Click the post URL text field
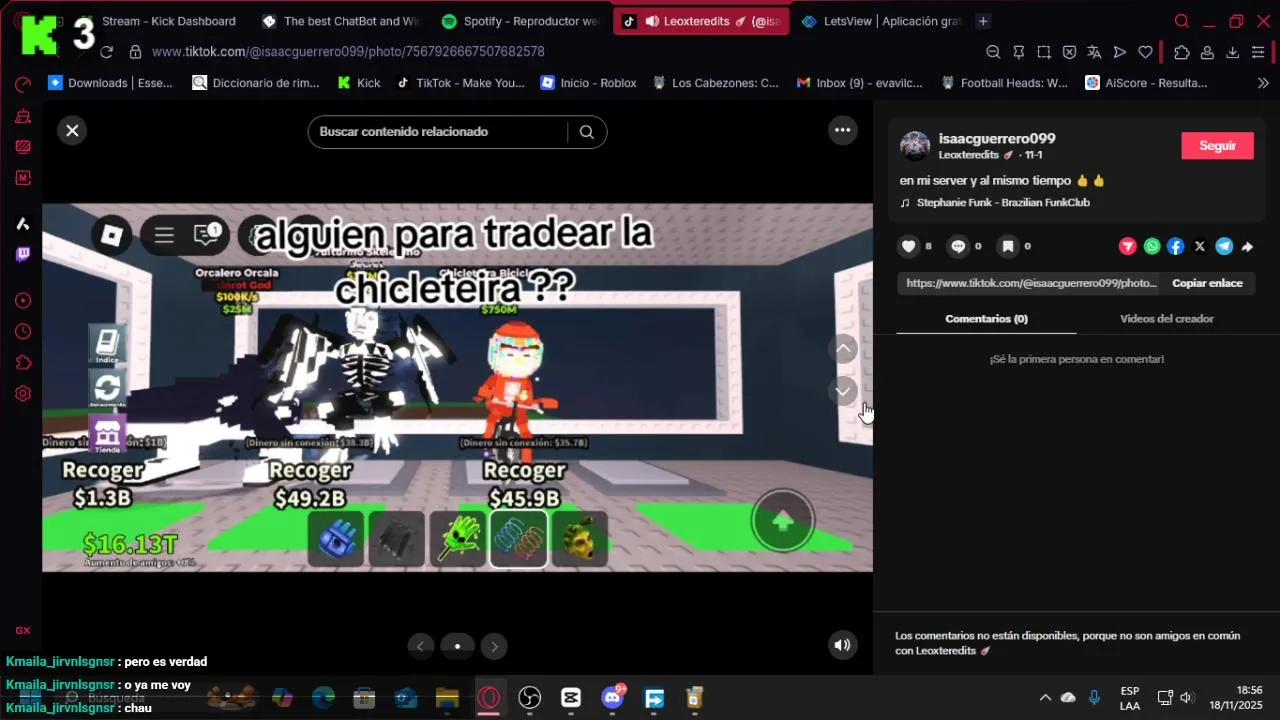 click(x=1030, y=283)
